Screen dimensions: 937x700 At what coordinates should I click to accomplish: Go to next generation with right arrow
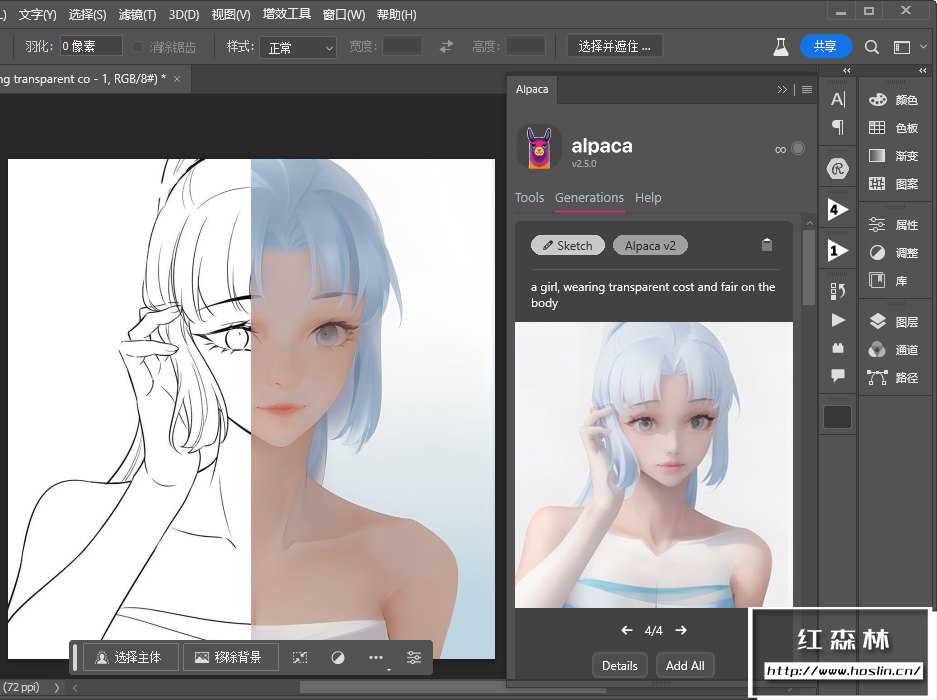point(681,630)
